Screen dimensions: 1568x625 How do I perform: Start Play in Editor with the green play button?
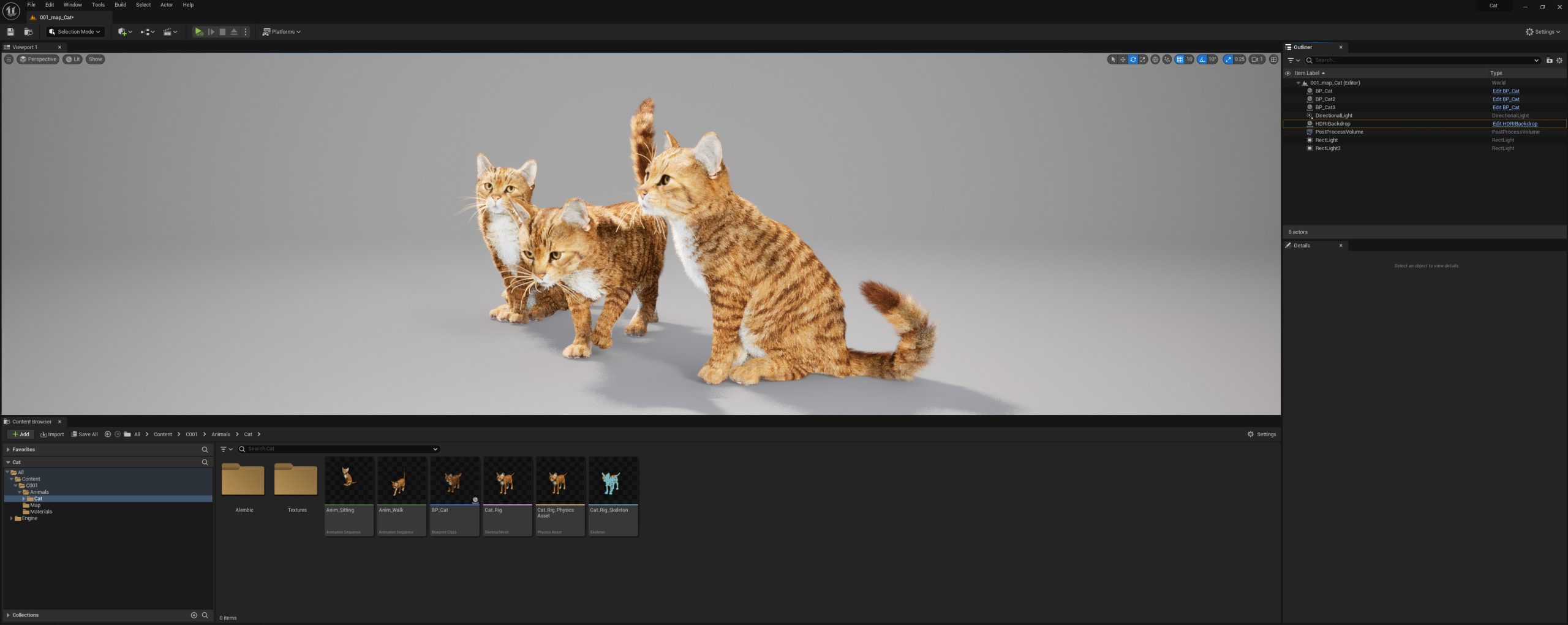(x=198, y=32)
